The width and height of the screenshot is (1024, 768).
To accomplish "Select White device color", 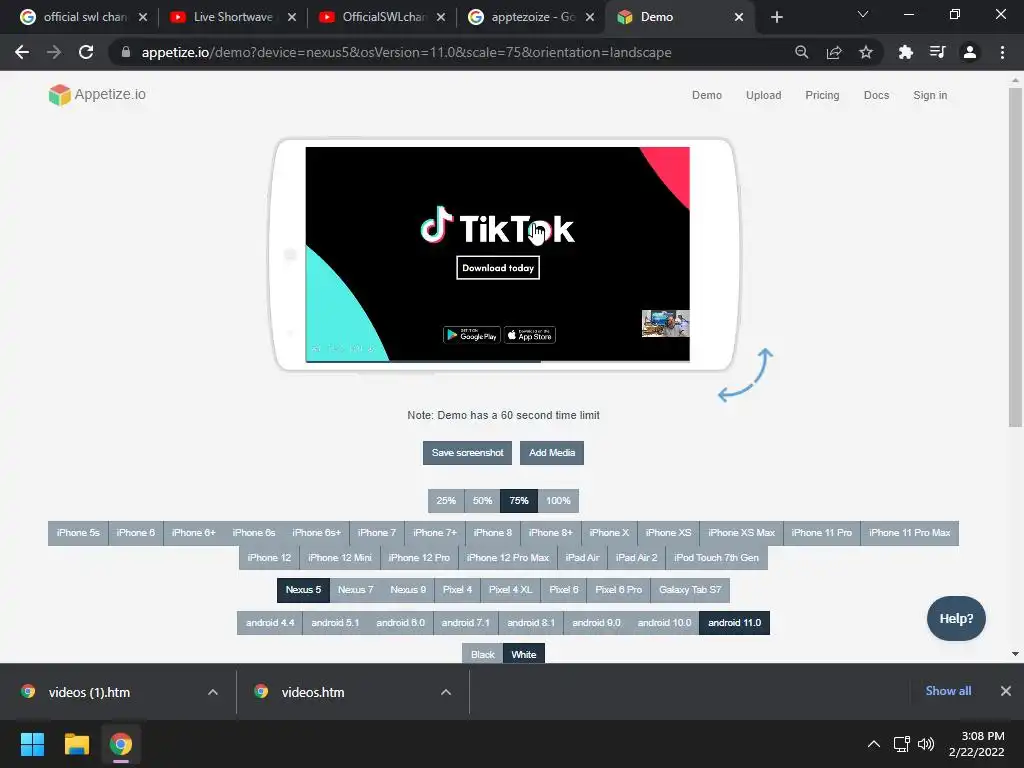I will coord(524,654).
